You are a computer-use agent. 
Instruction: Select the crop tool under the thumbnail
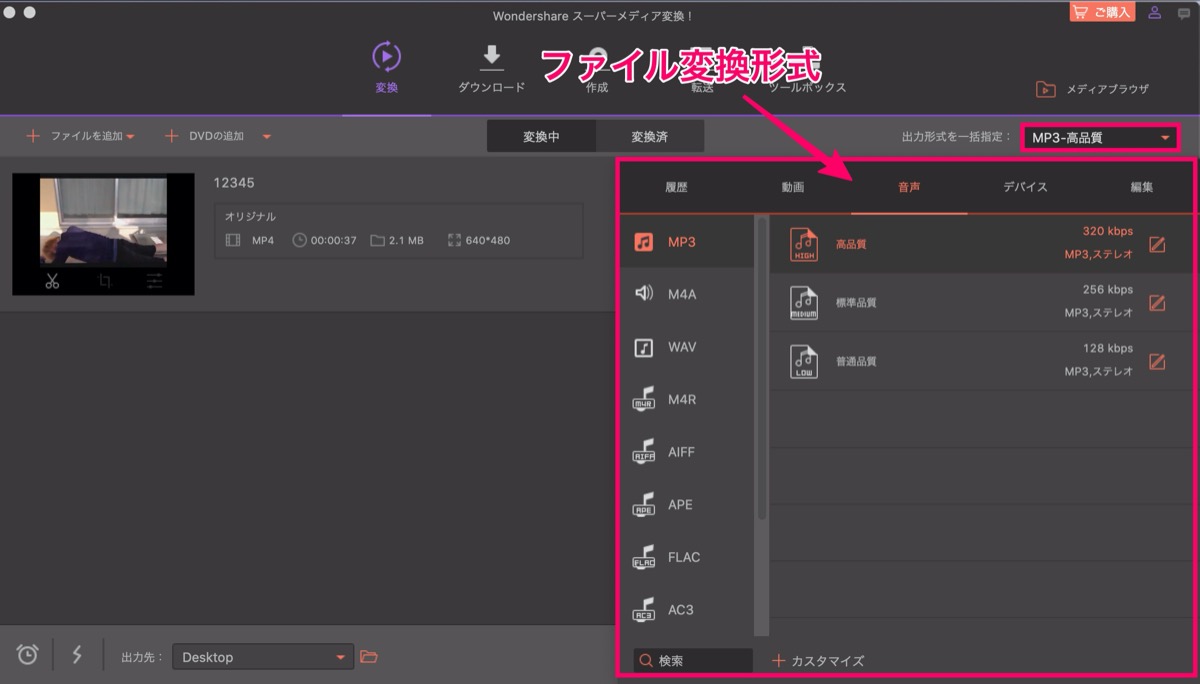click(104, 281)
